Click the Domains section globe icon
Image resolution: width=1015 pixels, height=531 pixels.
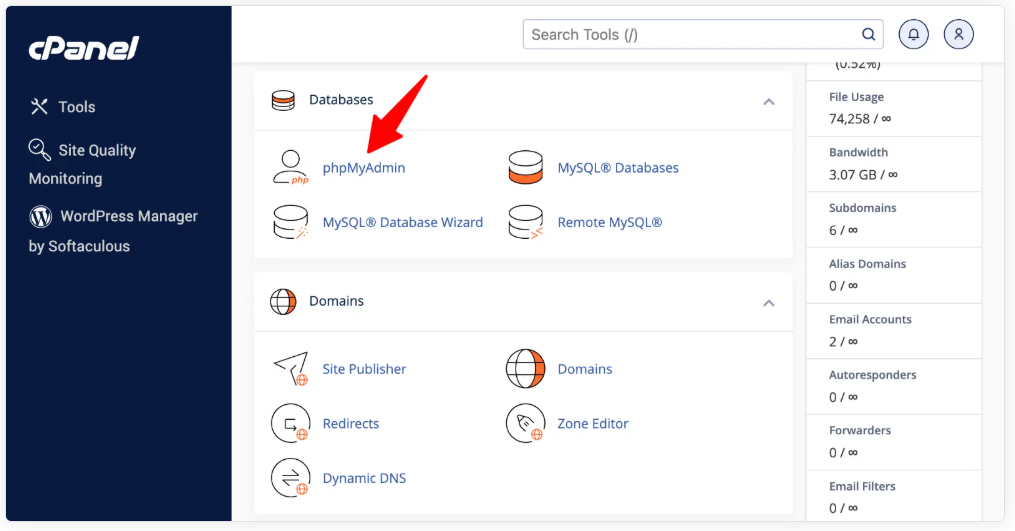pos(283,302)
